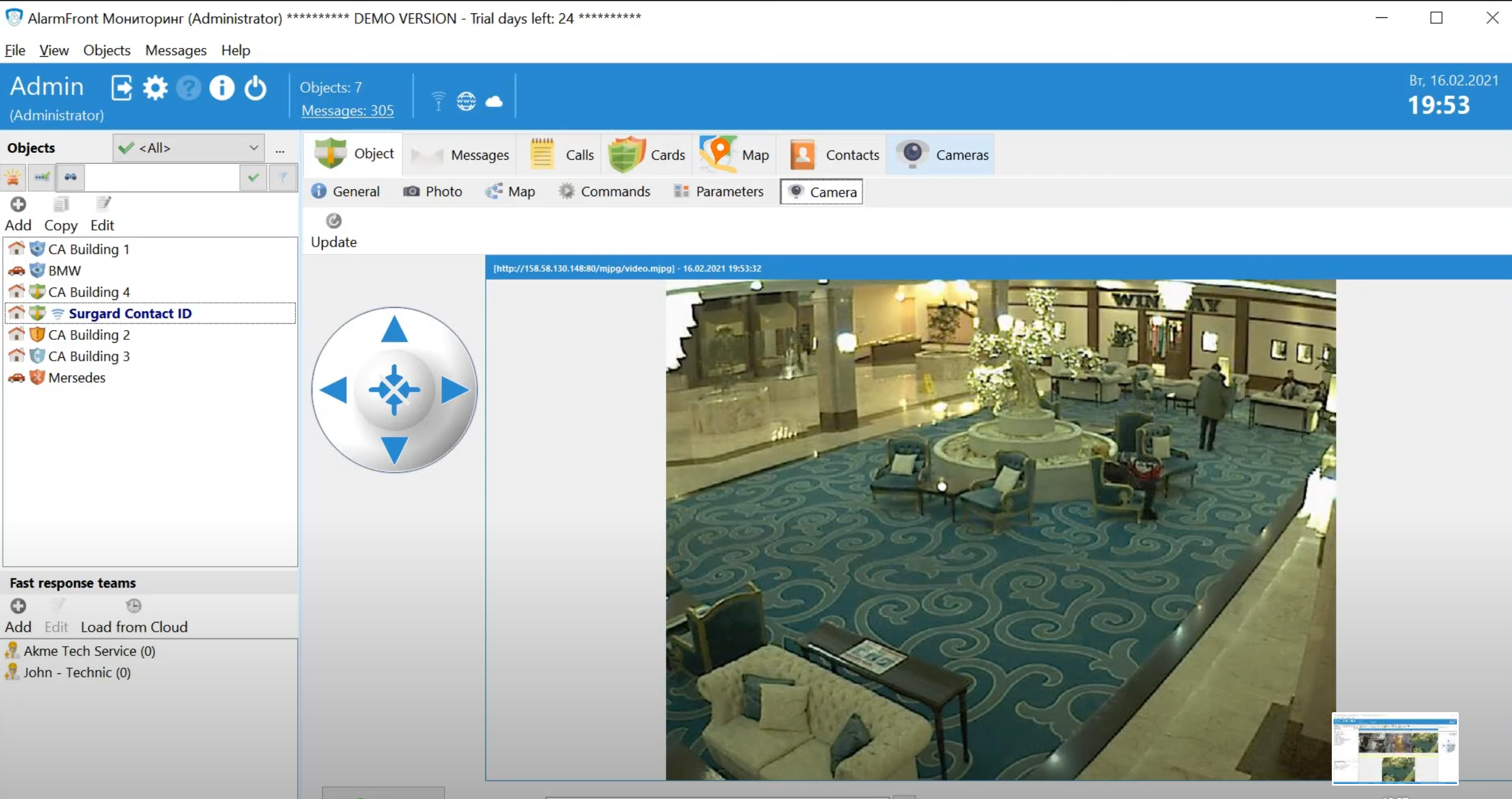The width and height of the screenshot is (1512, 799).
Task: Click the log out icon next to Admin
Action: [122, 89]
